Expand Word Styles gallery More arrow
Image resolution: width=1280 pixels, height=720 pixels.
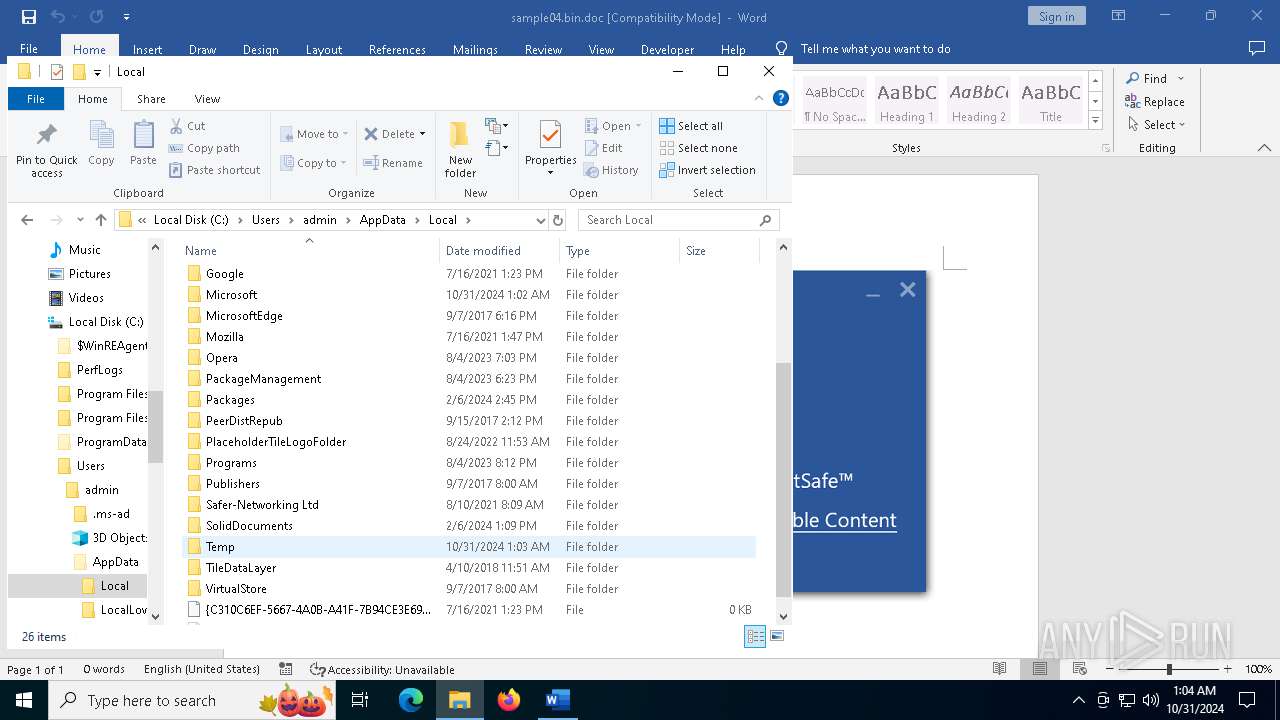1095,120
